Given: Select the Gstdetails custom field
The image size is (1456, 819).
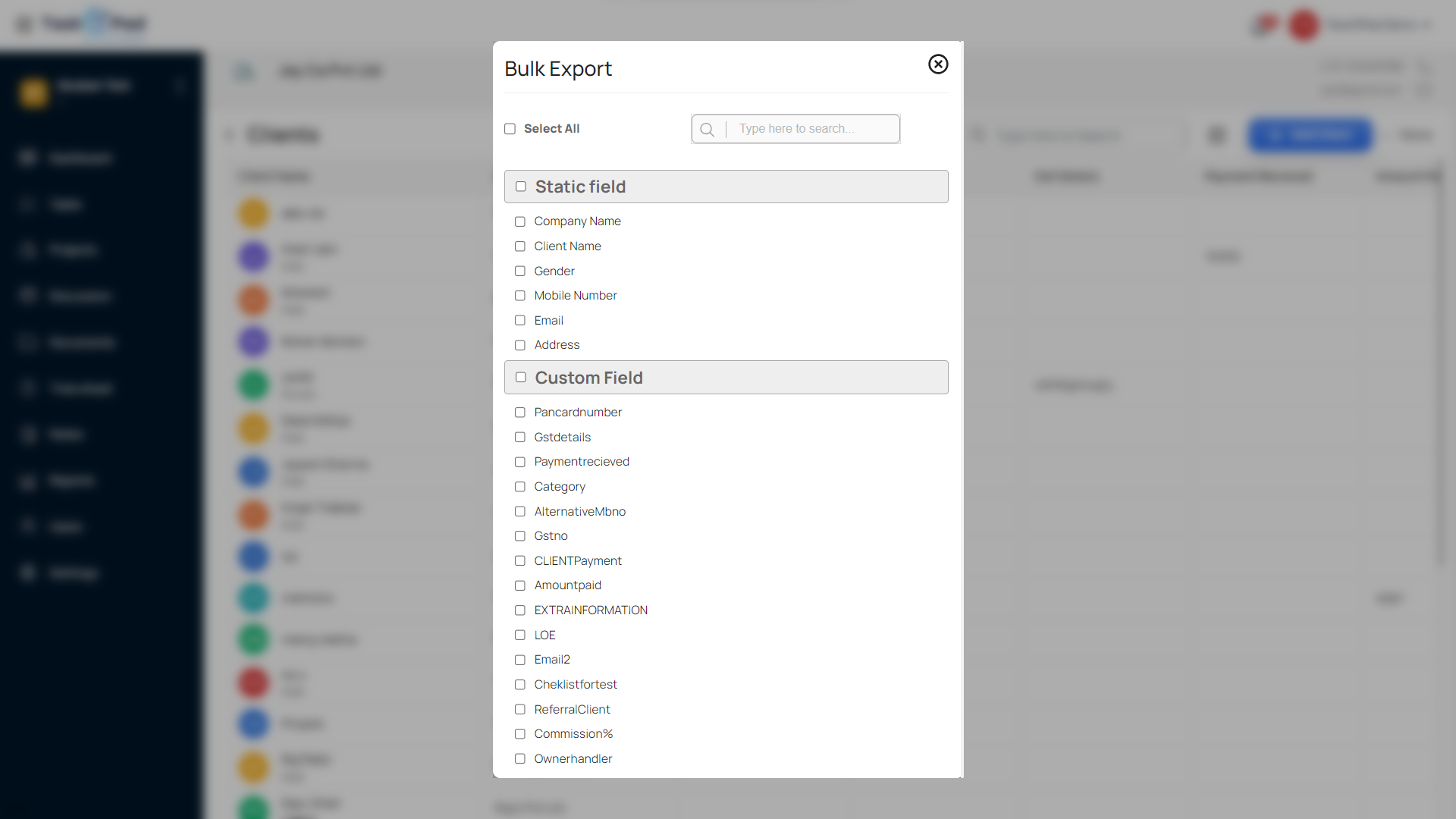Looking at the screenshot, I should 520,438.
